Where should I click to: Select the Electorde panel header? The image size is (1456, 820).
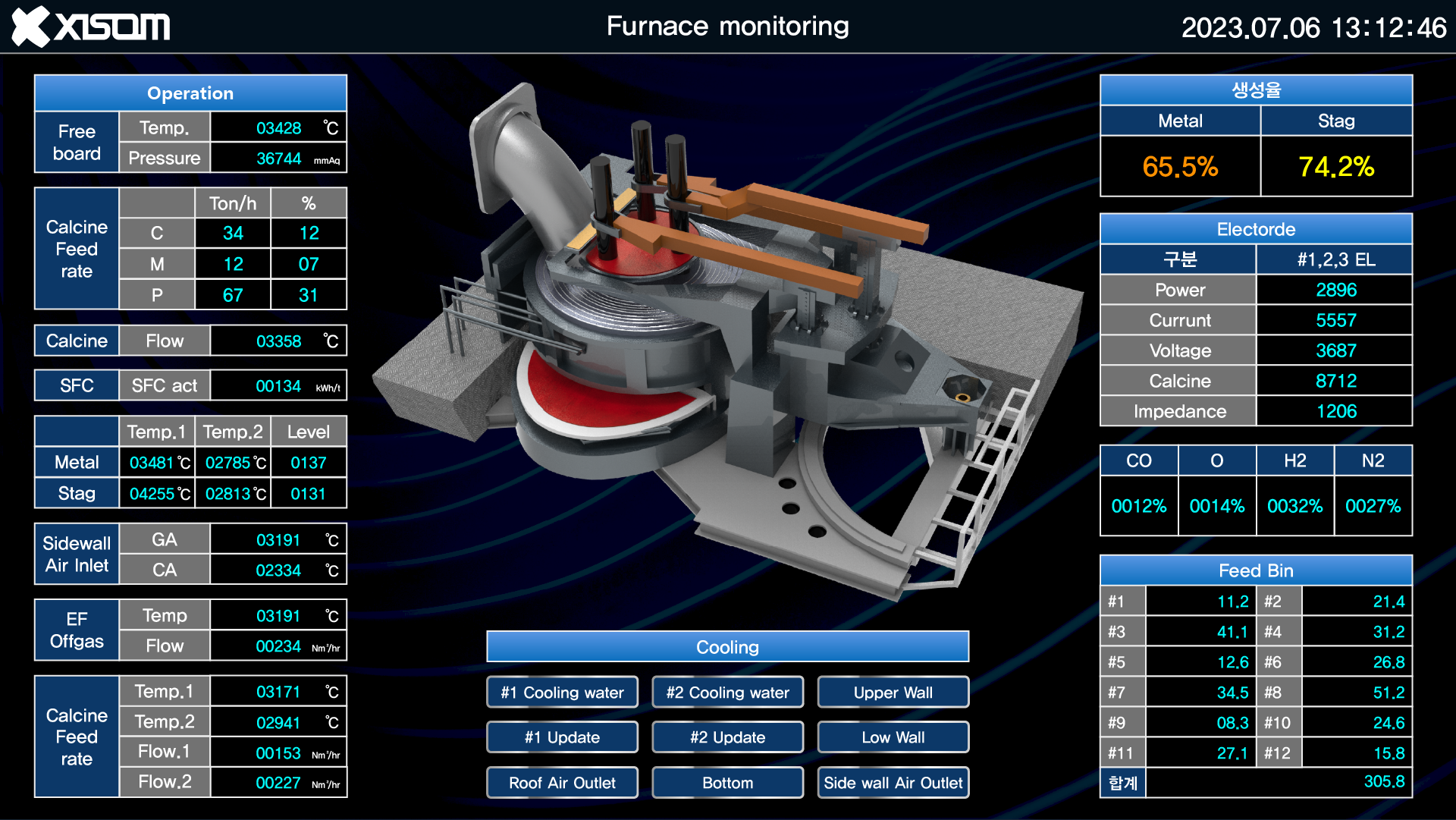click(x=1256, y=229)
